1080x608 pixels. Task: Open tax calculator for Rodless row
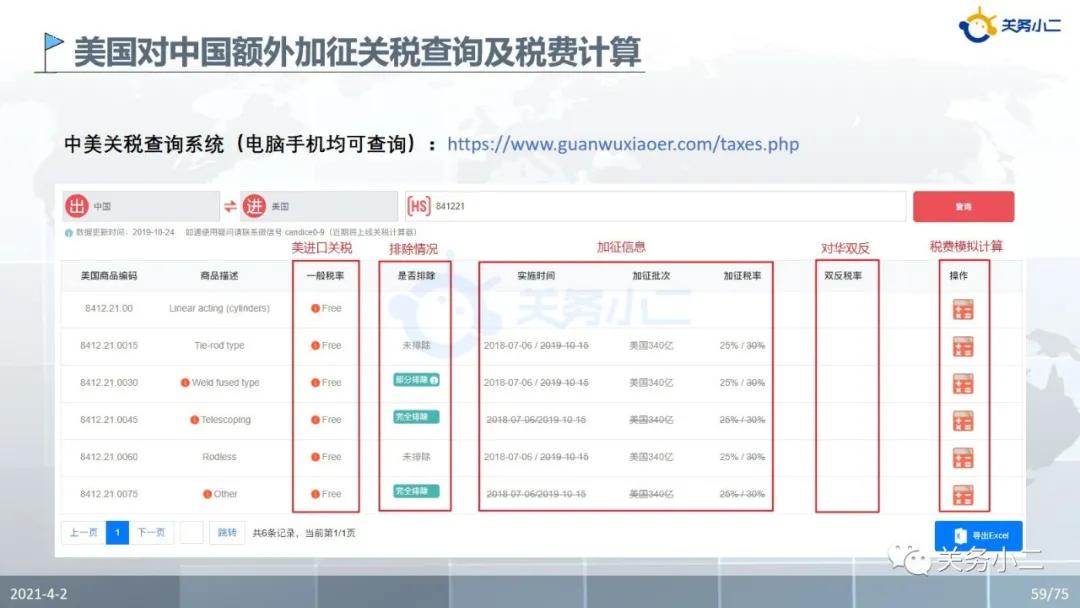(x=962, y=457)
